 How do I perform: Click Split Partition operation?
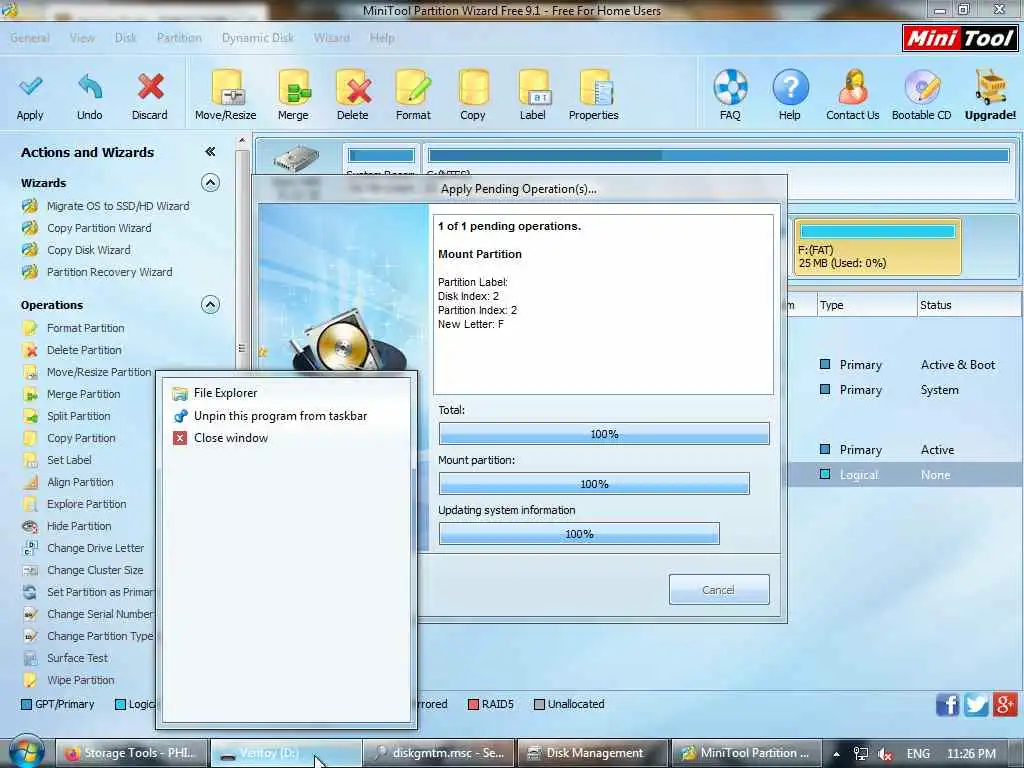coord(78,417)
